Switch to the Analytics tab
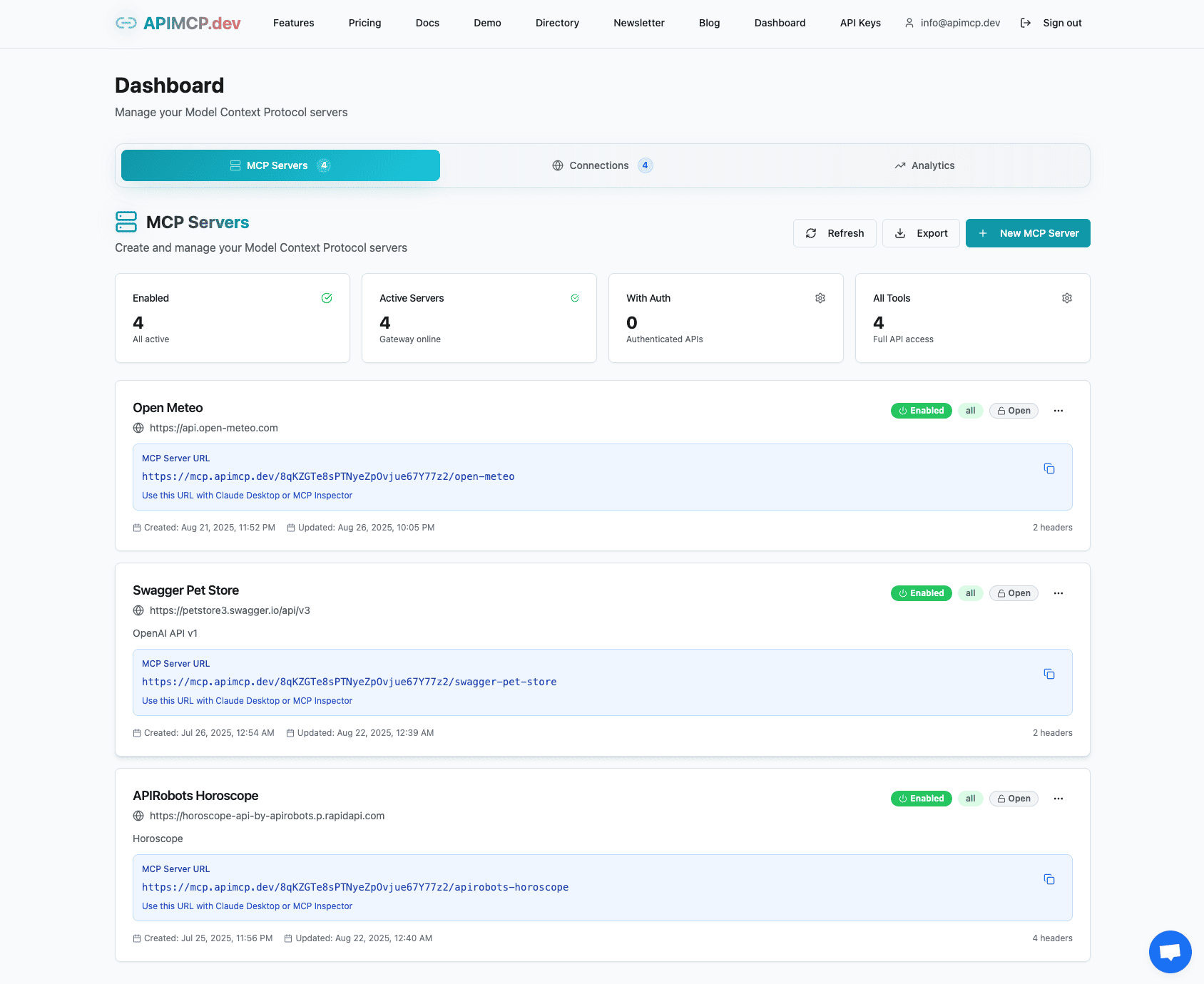The width and height of the screenshot is (1204, 984). click(x=924, y=165)
